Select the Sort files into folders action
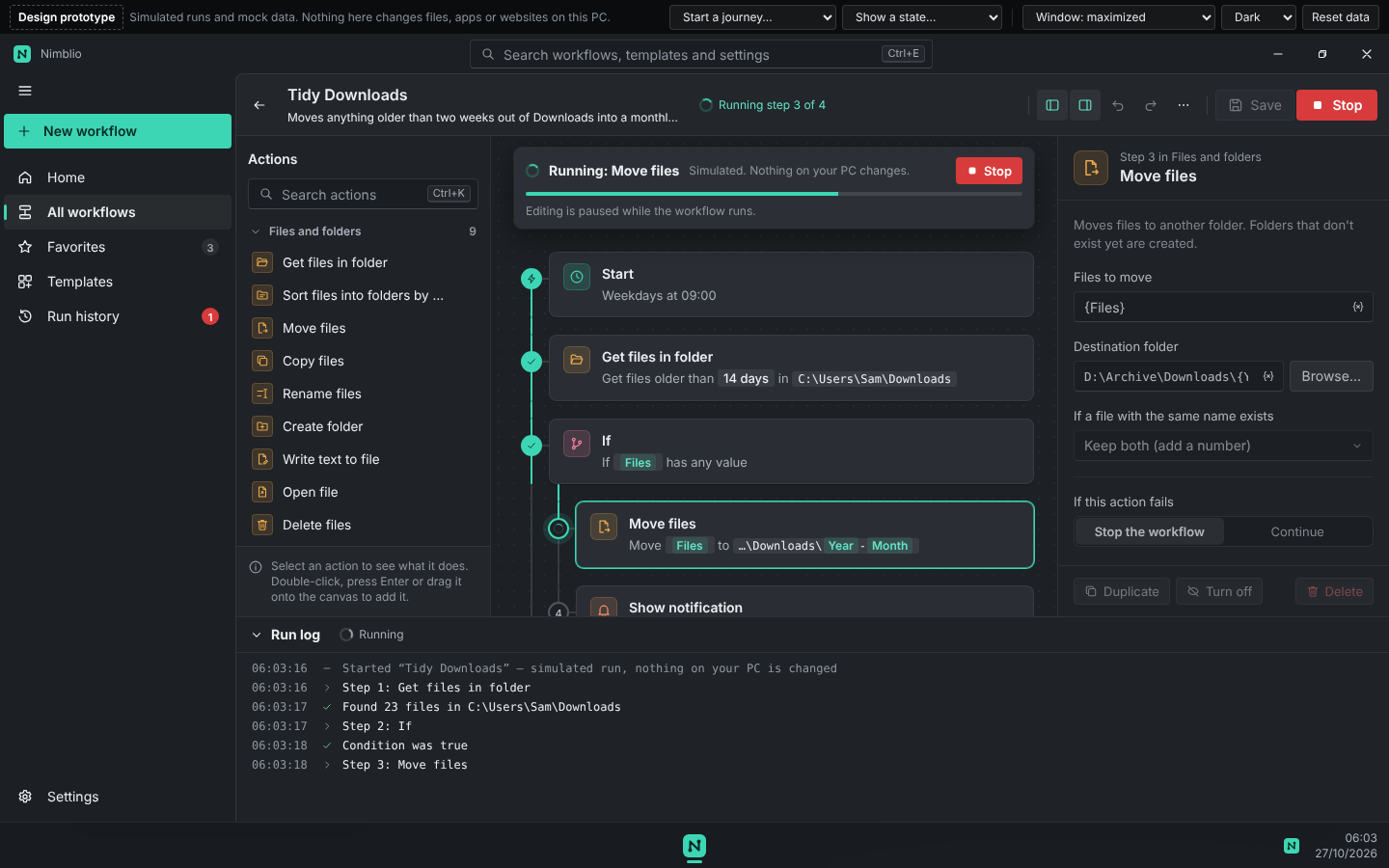The image size is (1389, 868). [x=363, y=295]
